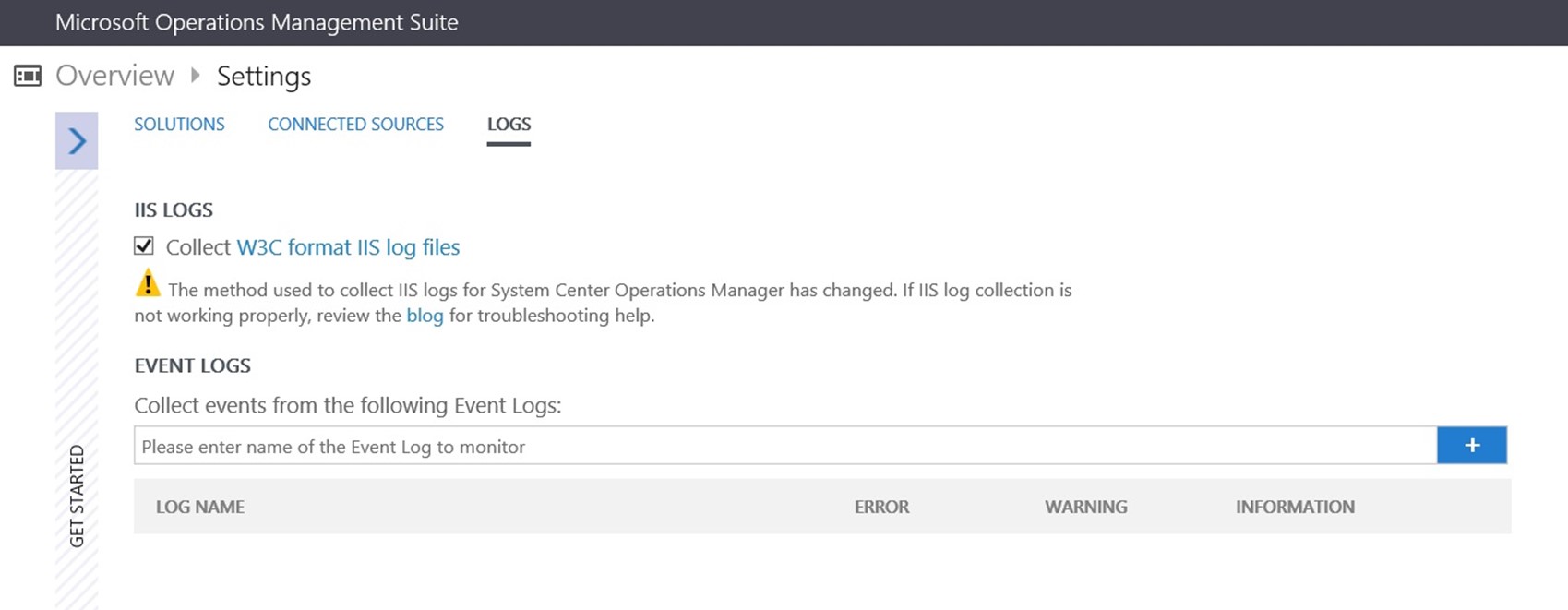The width and height of the screenshot is (1568, 610).
Task: Switch to the Solutions tab
Action: pos(179,125)
